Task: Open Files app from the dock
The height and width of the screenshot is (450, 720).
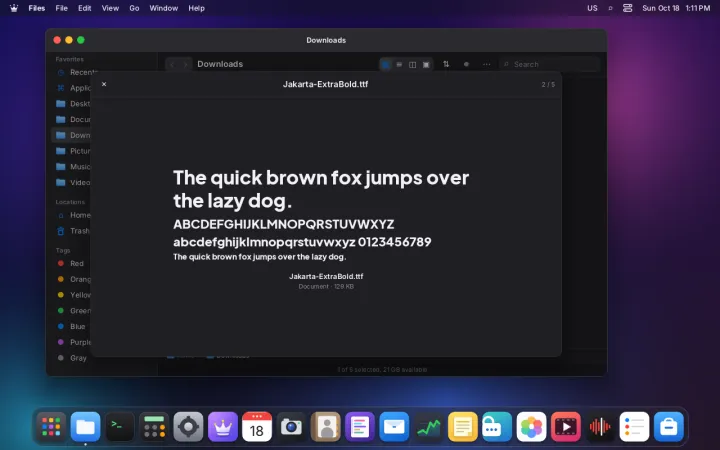Action: tap(85, 427)
